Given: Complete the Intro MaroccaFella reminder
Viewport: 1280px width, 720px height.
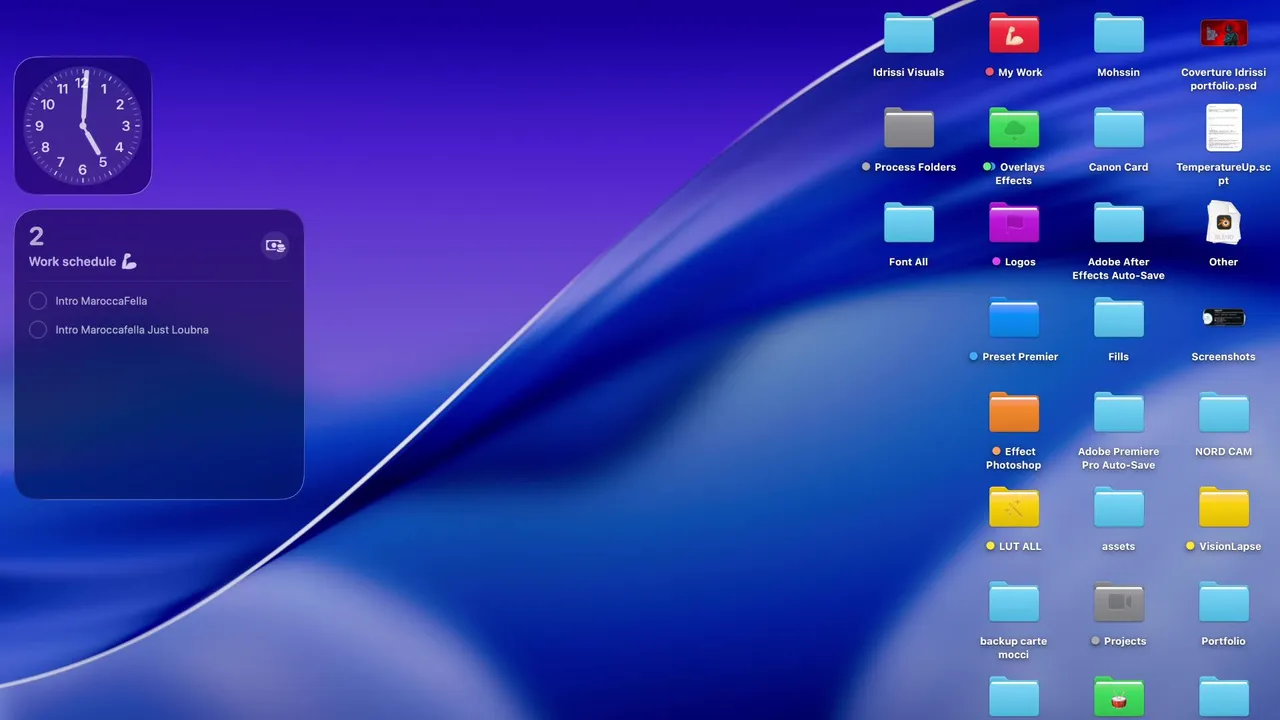Looking at the screenshot, I should point(38,301).
